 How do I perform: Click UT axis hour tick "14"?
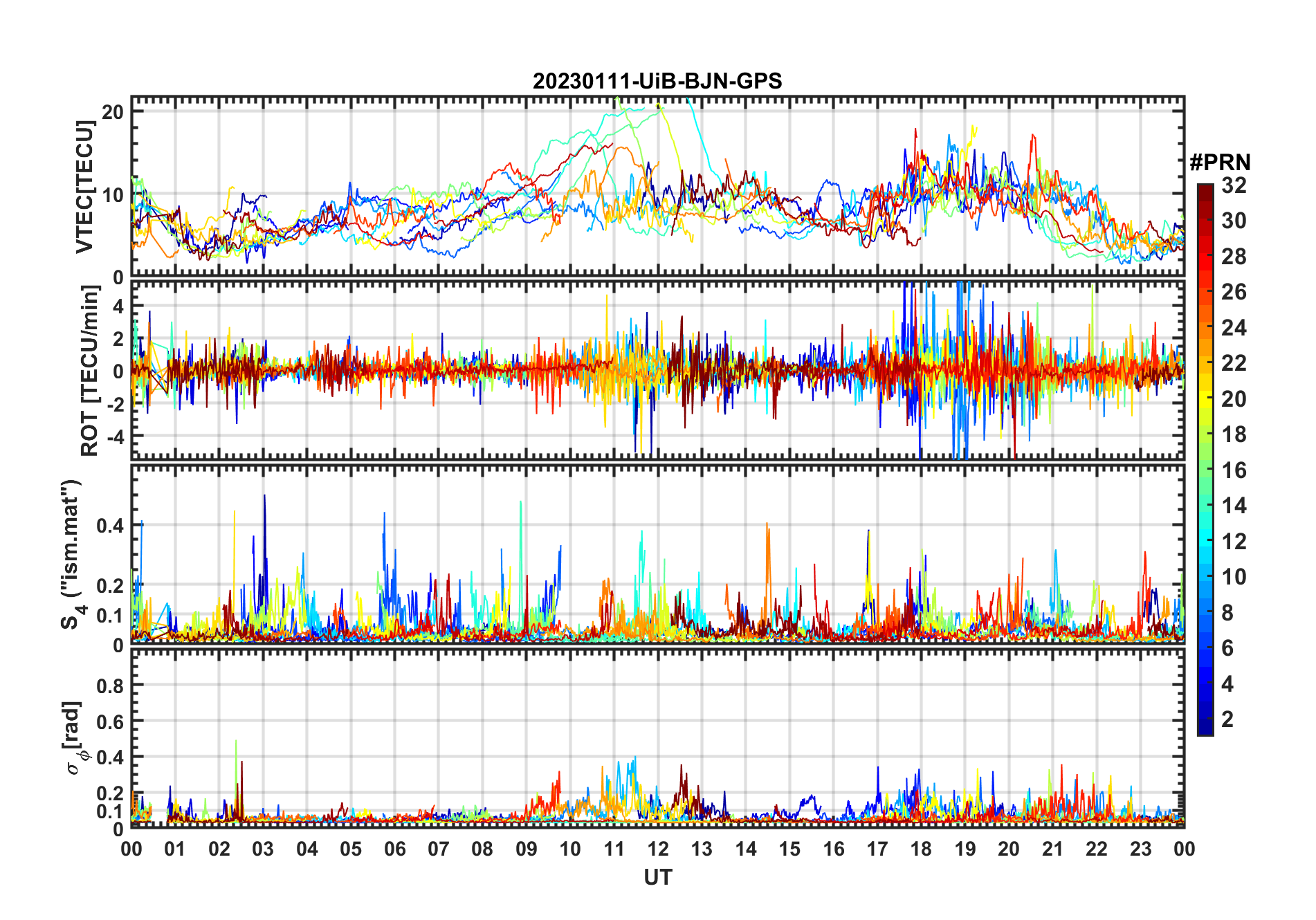tap(746, 849)
